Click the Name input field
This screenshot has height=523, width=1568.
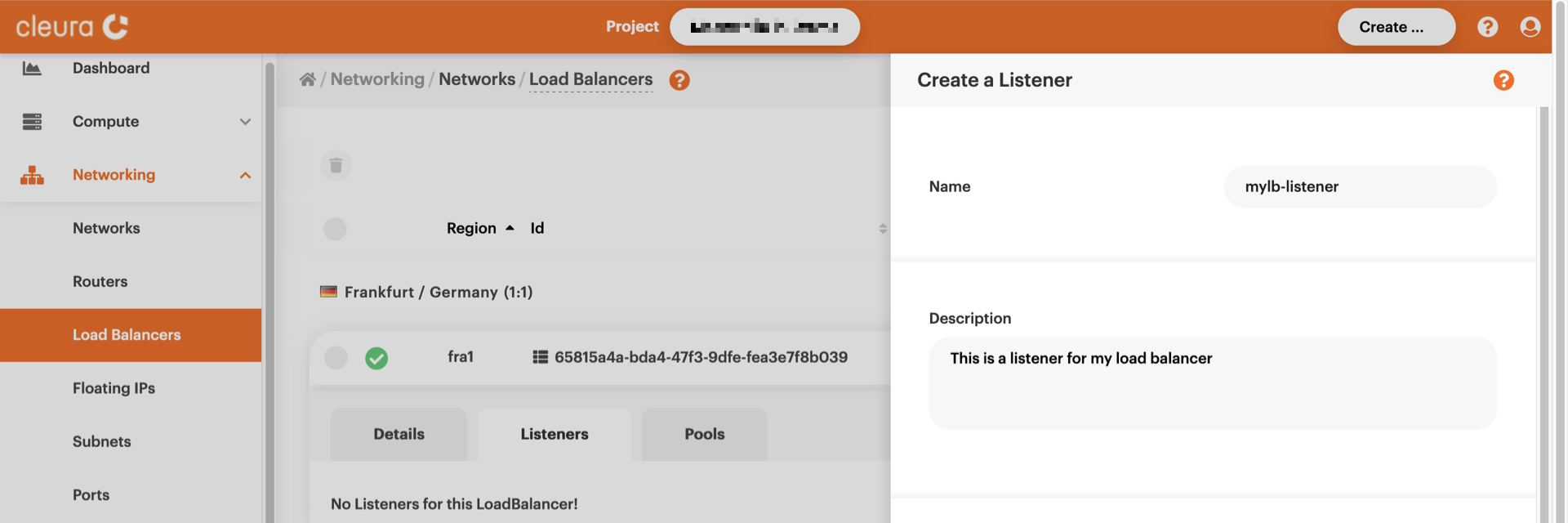coord(1360,187)
